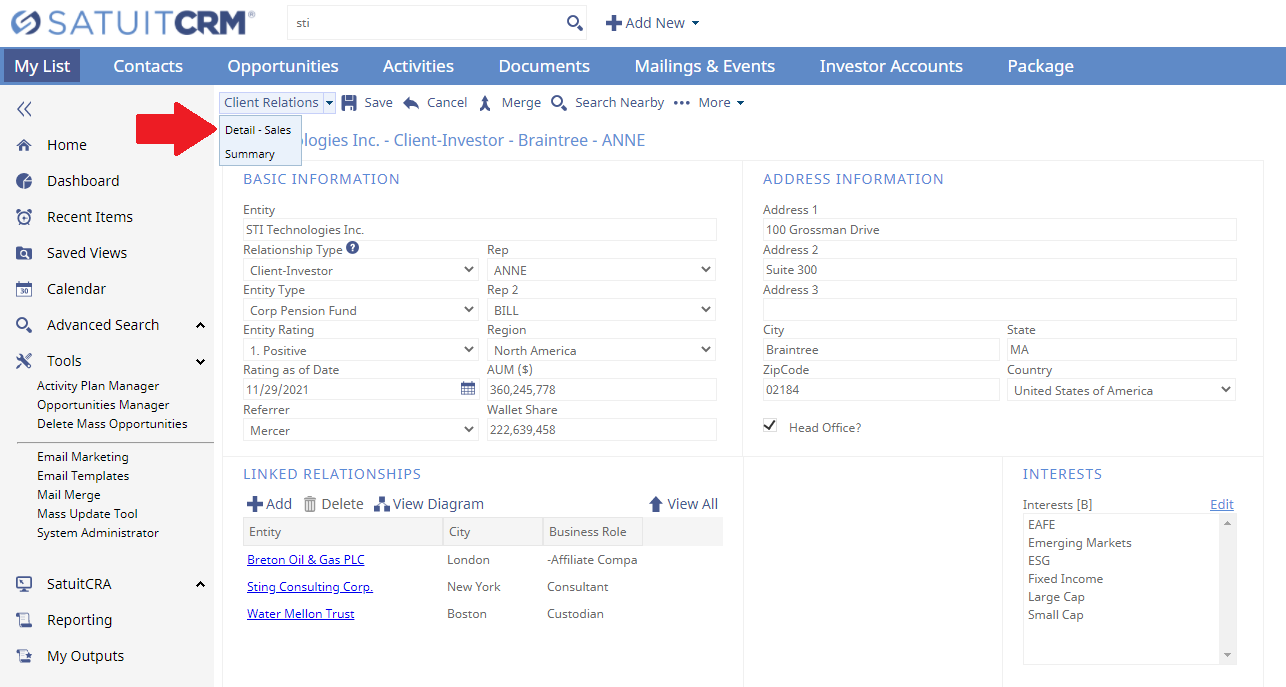
Task: Collapse the Advanced Search section chevron
Action: 200,325
